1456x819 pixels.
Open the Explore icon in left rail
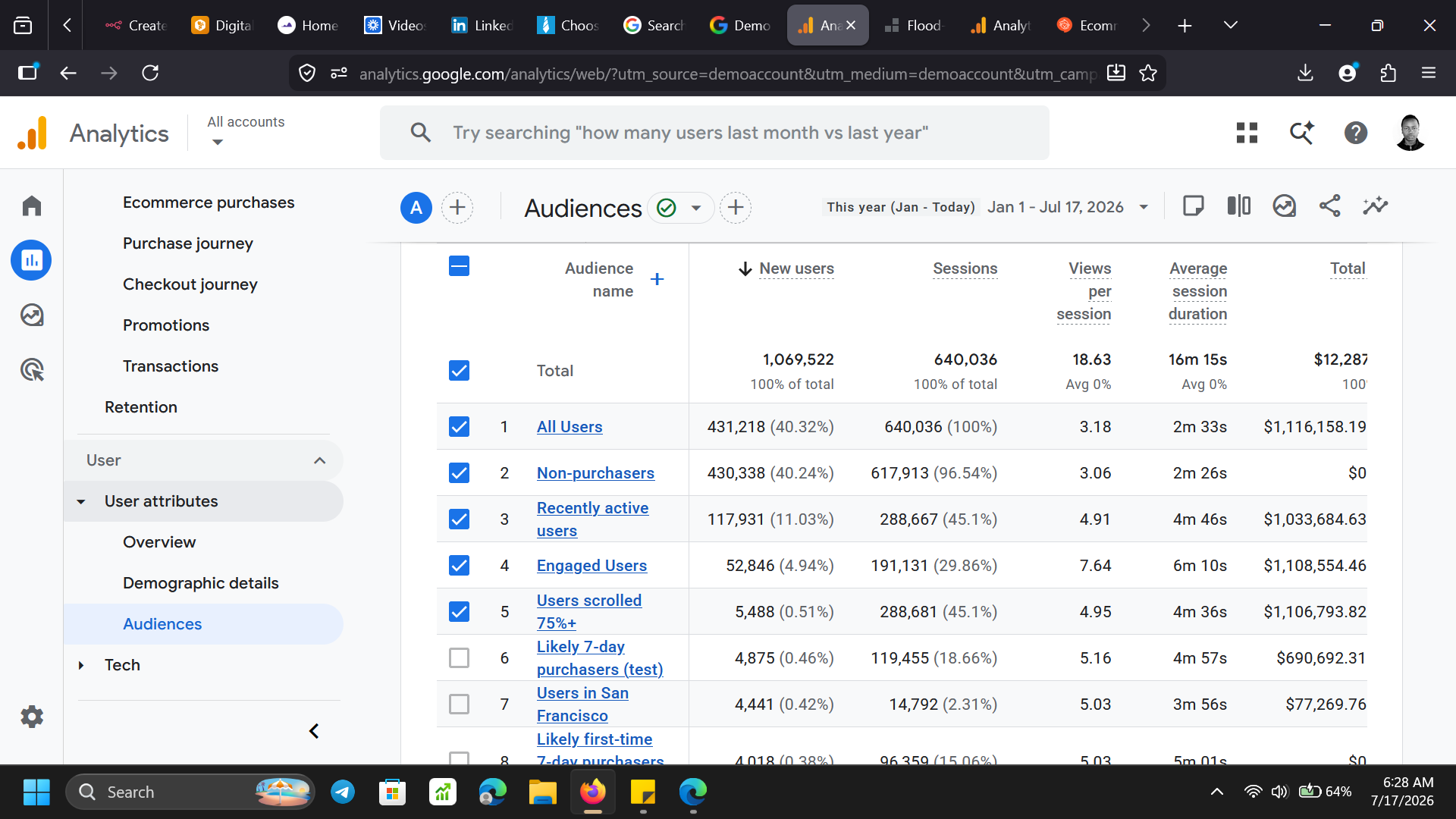click(32, 315)
